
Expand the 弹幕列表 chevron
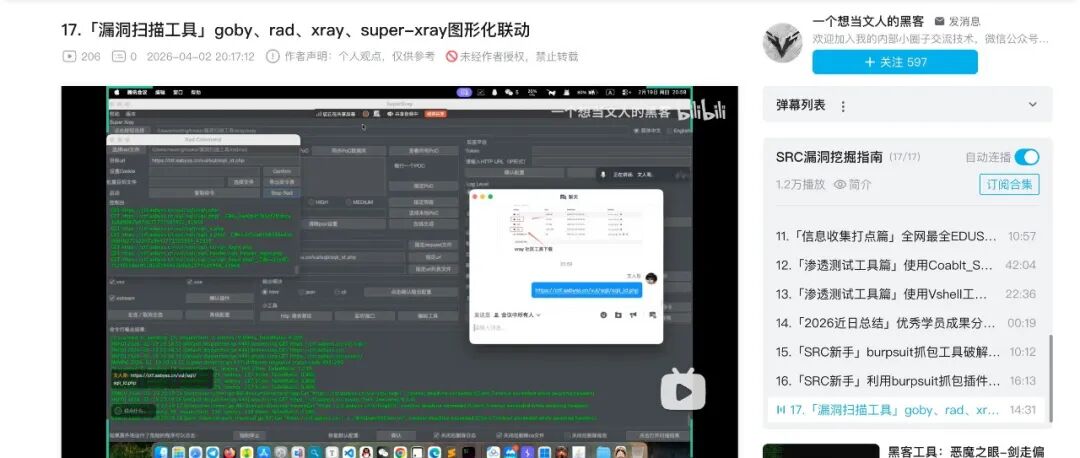coord(1032,105)
